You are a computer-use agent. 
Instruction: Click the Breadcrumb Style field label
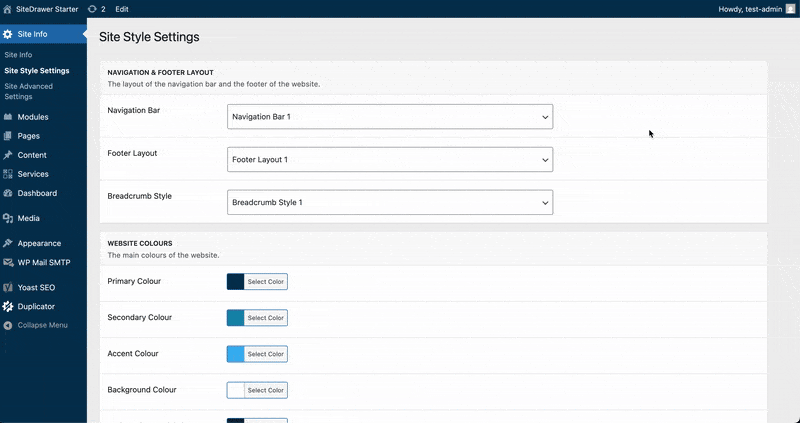tap(139, 196)
